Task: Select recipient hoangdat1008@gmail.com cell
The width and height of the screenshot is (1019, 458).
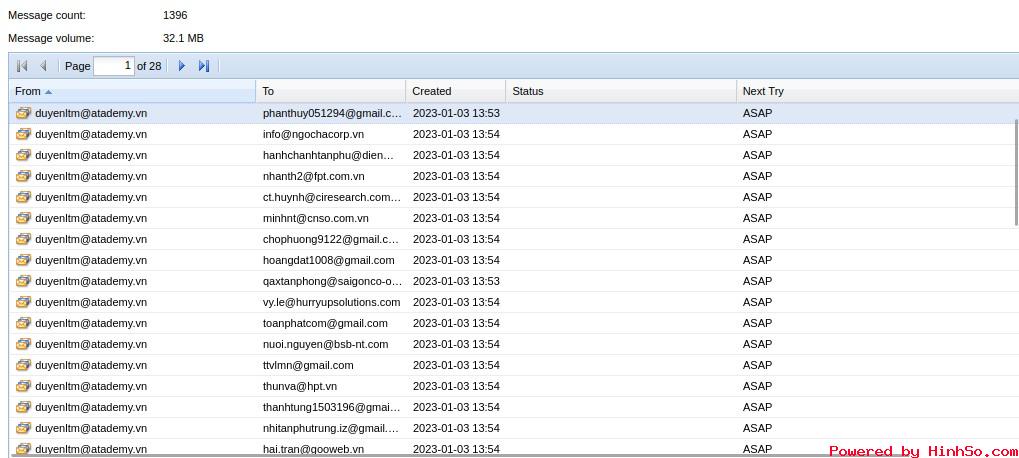Action: point(331,260)
